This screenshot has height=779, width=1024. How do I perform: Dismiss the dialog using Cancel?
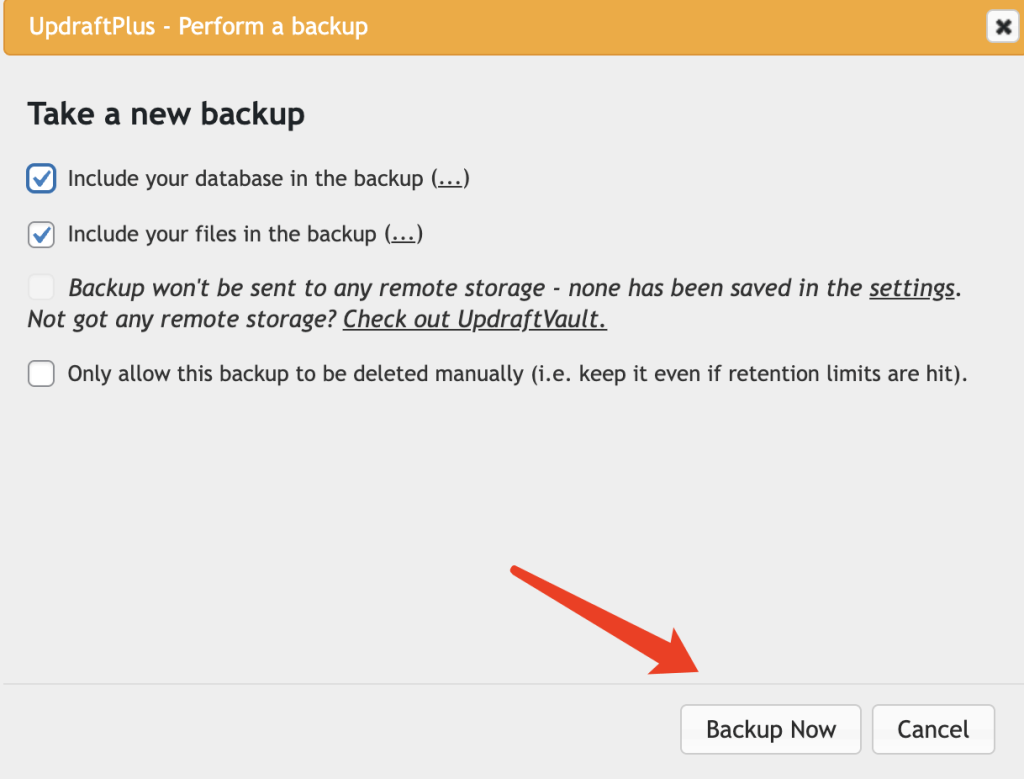click(932, 729)
